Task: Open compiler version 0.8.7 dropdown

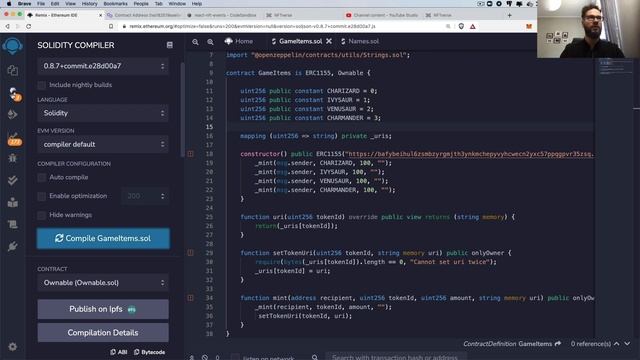Action: pyautogui.click(x=103, y=66)
